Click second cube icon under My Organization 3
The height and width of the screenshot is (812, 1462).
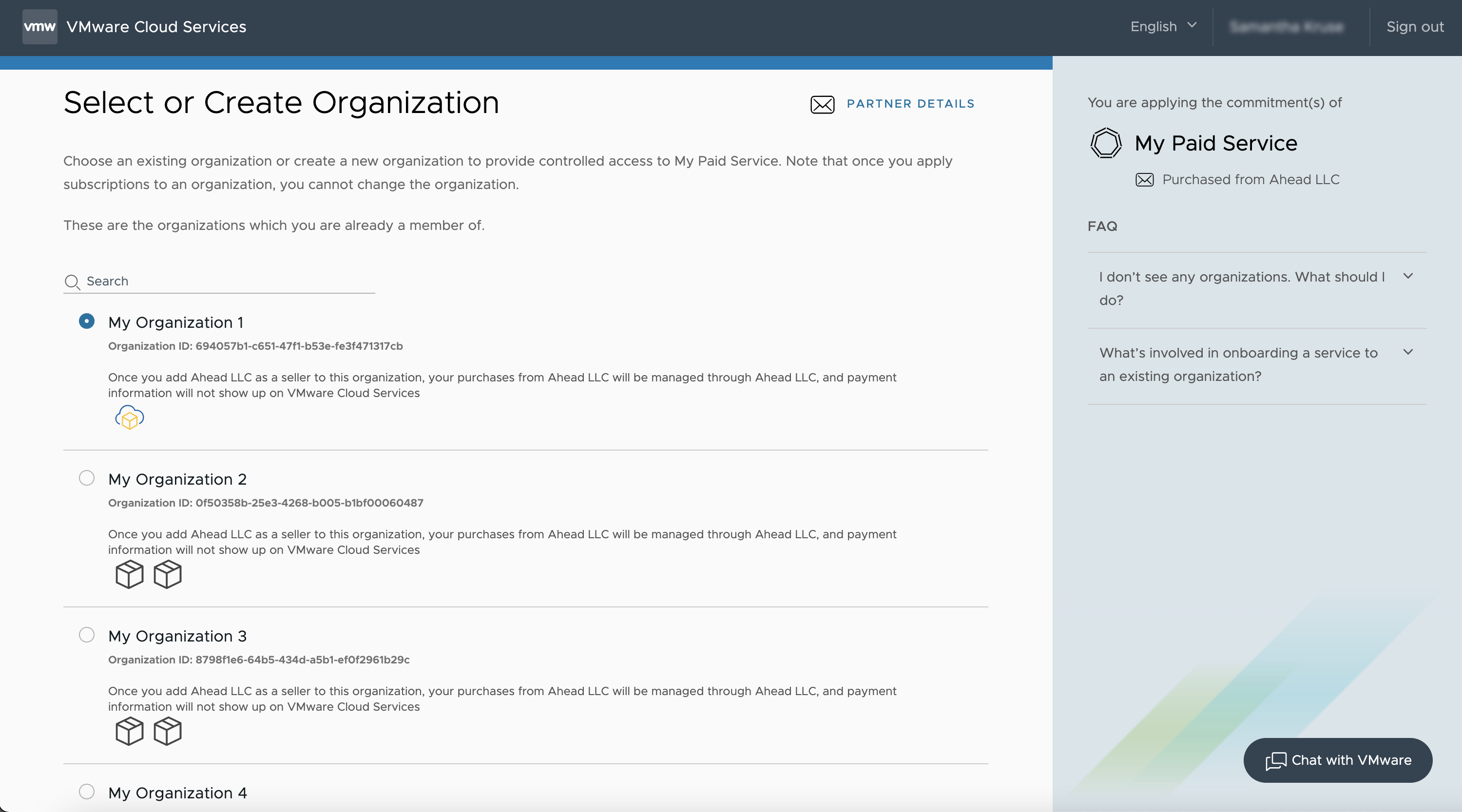click(168, 731)
